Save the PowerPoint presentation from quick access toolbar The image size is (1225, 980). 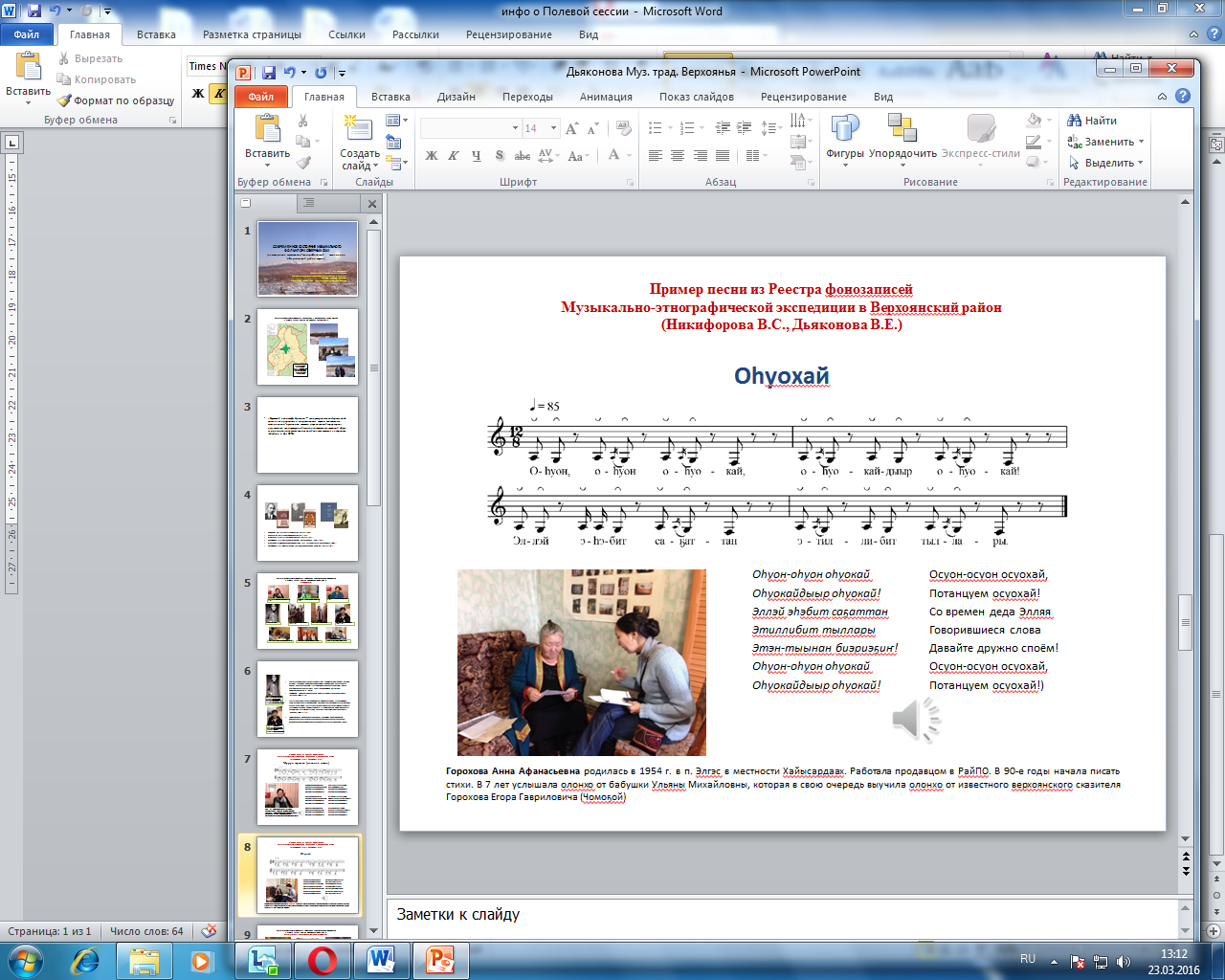point(268,73)
